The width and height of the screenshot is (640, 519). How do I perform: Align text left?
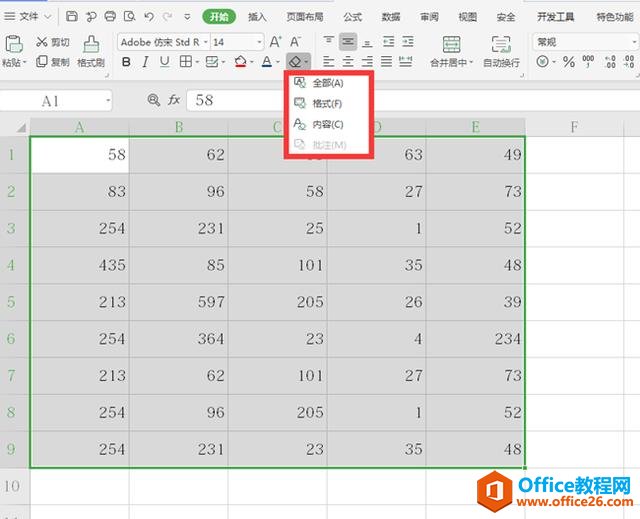pos(329,62)
